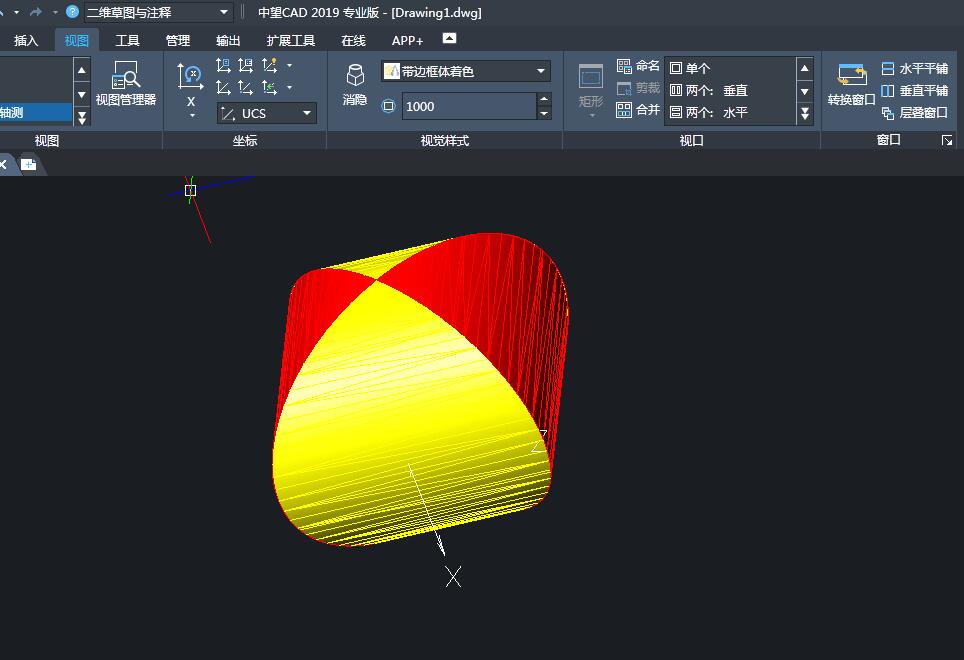Image resolution: width=964 pixels, height=660 pixels.
Task: Increase the 1000 value with up stepper
Action: [544, 99]
